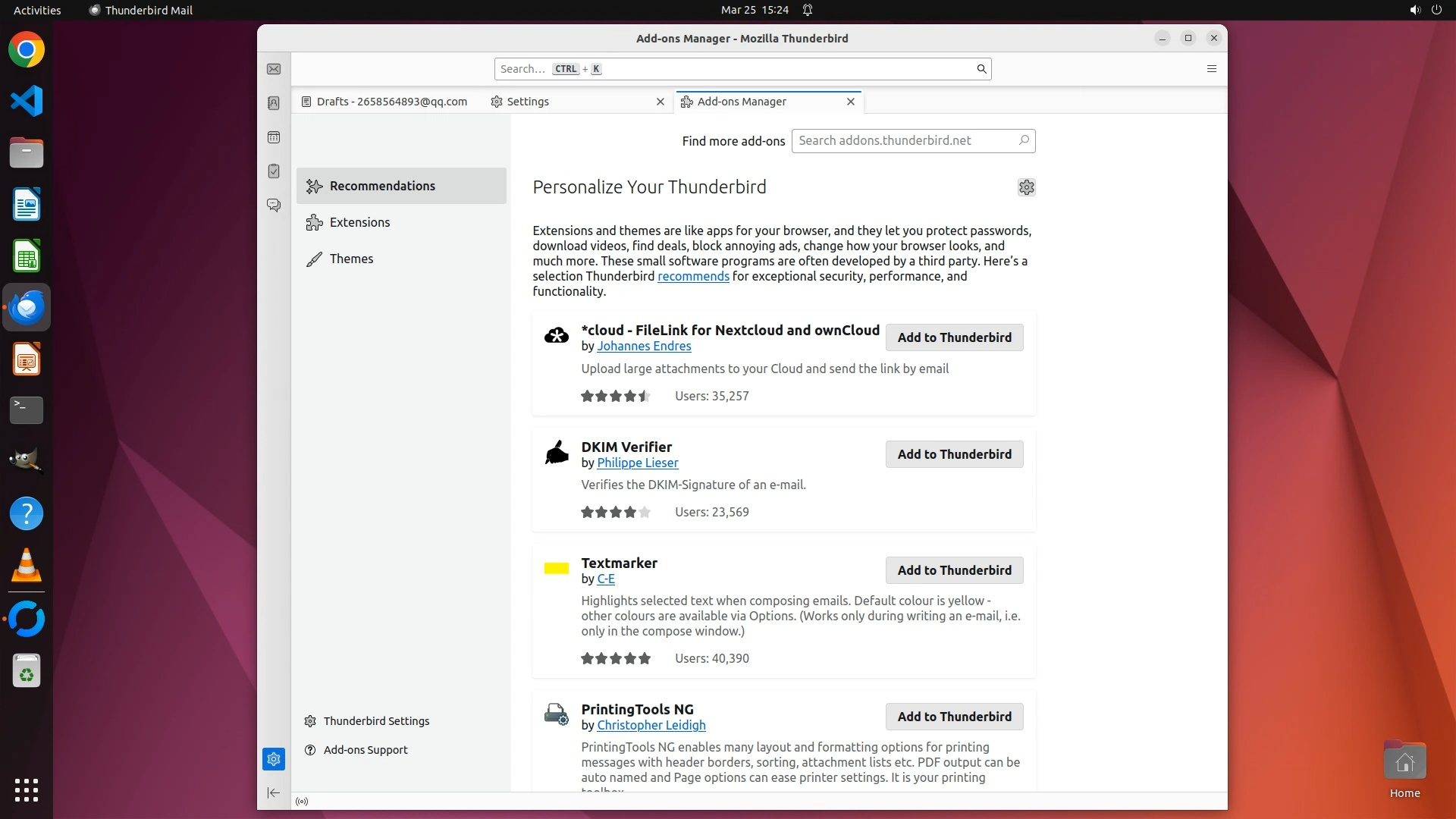The height and width of the screenshot is (819, 1456).
Task: Click the Settings gear in spaces toolbar
Action: click(274, 759)
